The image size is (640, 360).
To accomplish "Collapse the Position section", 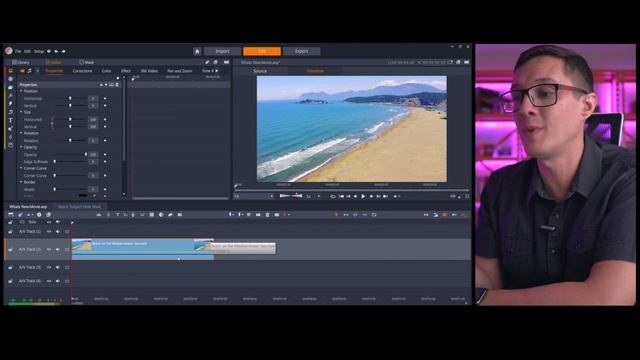I will [21, 91].
